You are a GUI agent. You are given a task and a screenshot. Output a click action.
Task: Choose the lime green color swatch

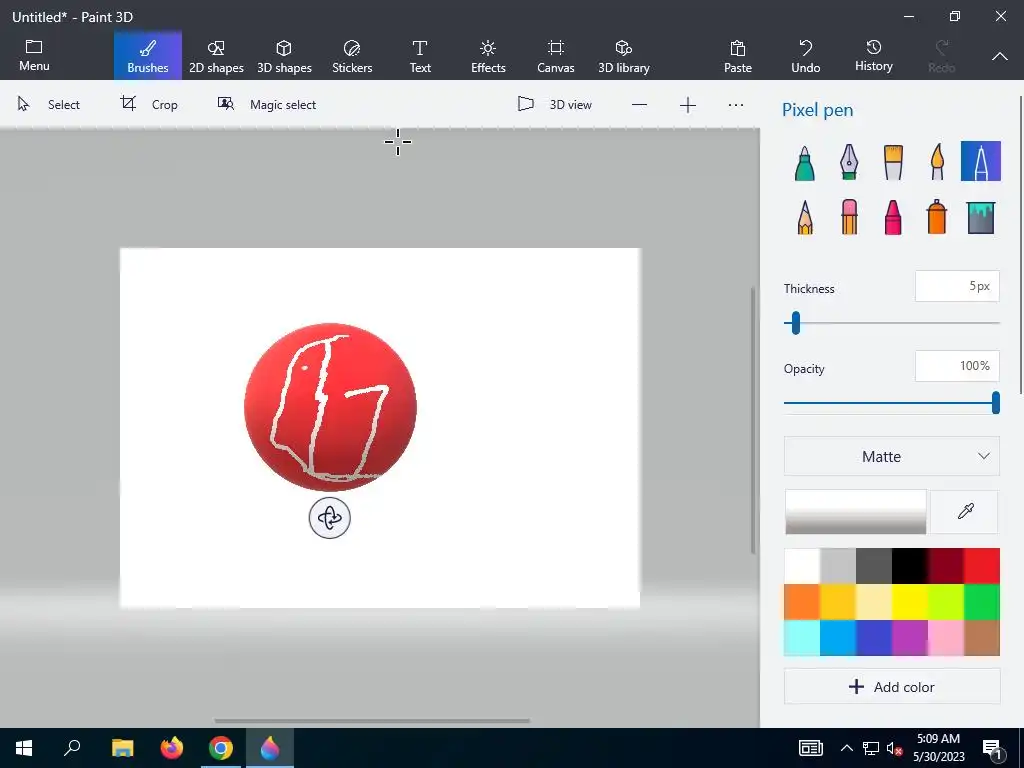click(x=946, y=601)
